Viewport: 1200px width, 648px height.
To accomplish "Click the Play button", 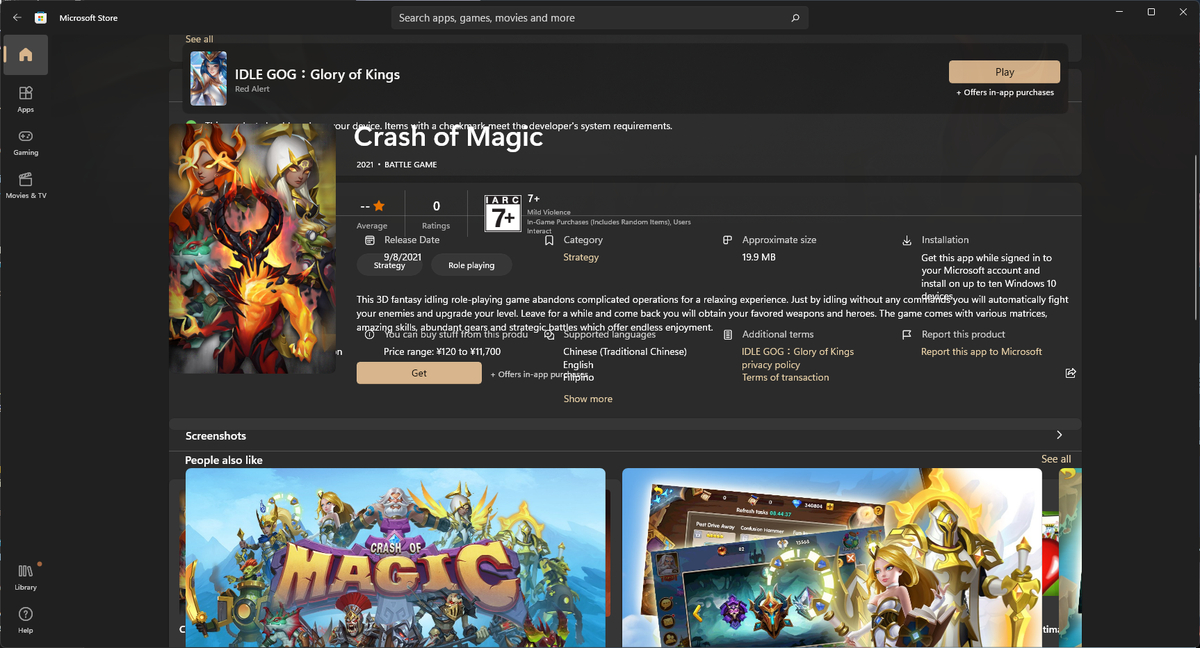I will [1004, 72].
